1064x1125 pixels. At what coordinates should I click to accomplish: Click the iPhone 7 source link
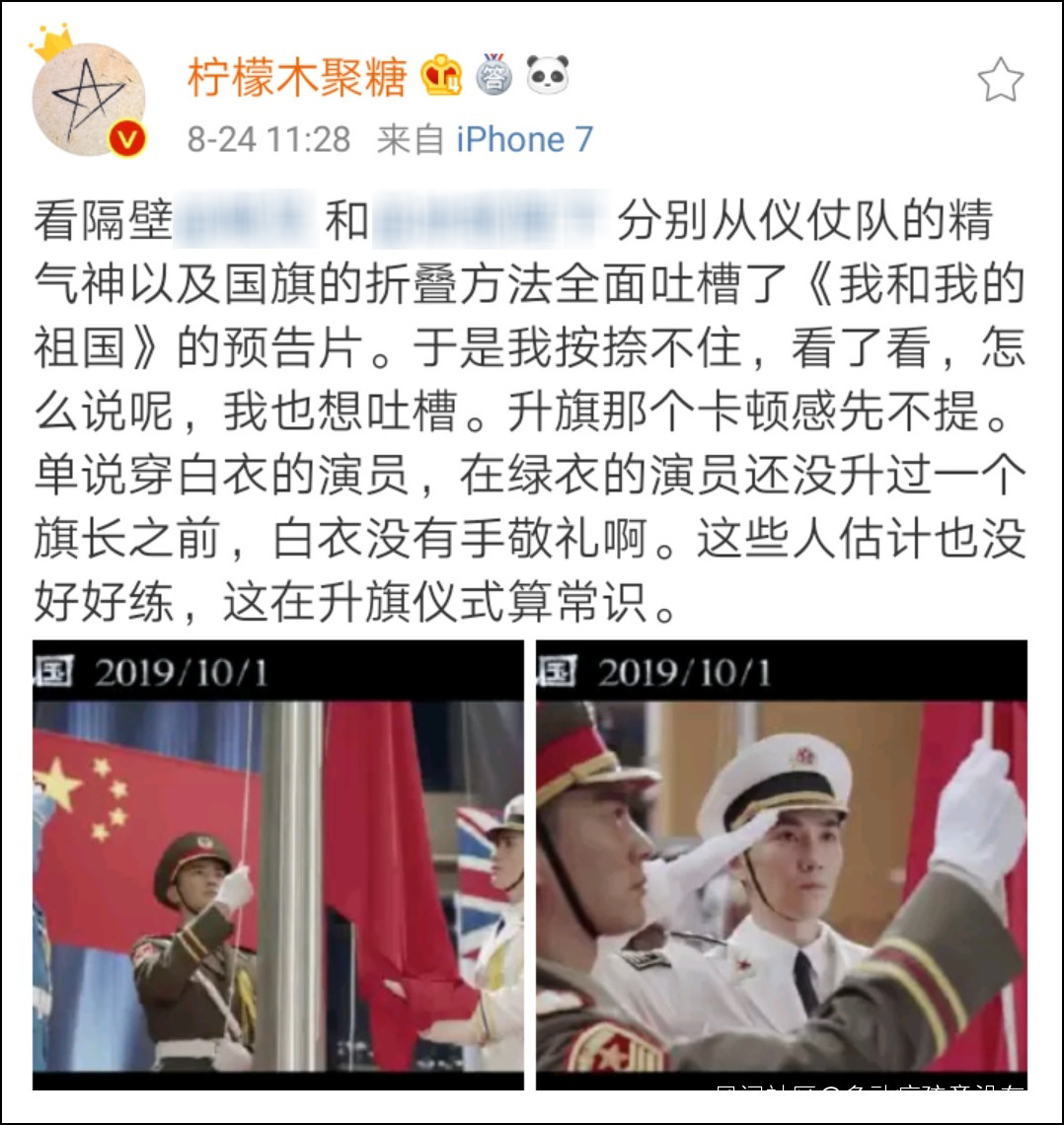coord(525,139)
